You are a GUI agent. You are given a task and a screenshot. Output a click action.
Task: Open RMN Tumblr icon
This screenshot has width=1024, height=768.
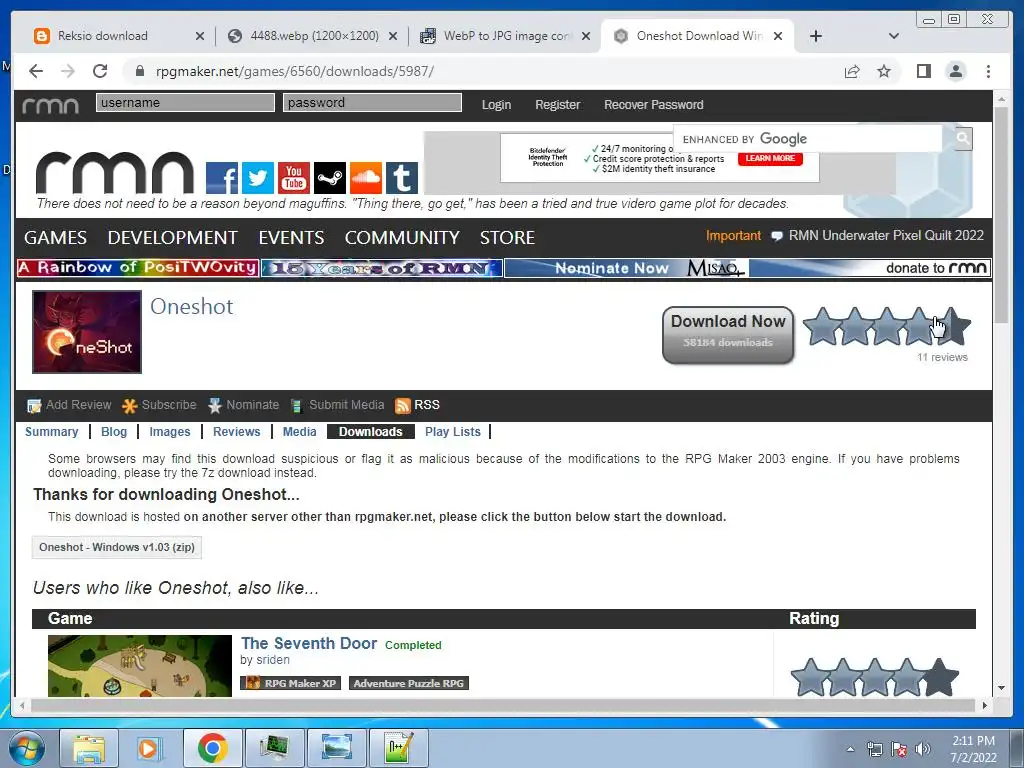click(402, 178)
